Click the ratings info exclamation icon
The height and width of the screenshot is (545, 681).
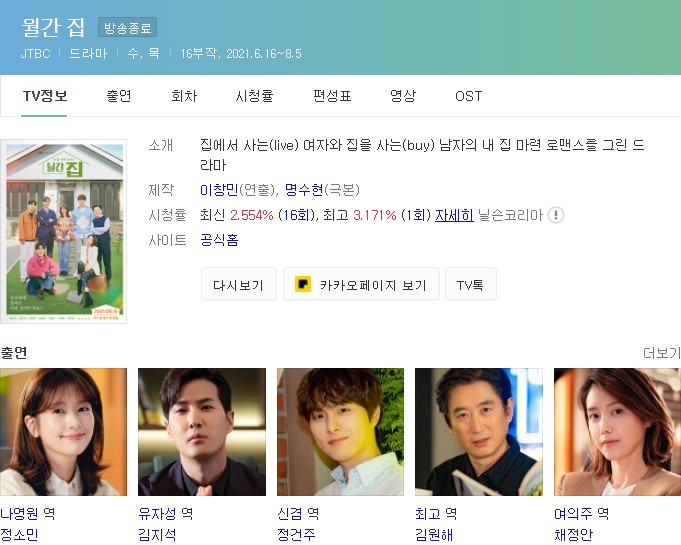pyautogui.click(x=556, y=215)
